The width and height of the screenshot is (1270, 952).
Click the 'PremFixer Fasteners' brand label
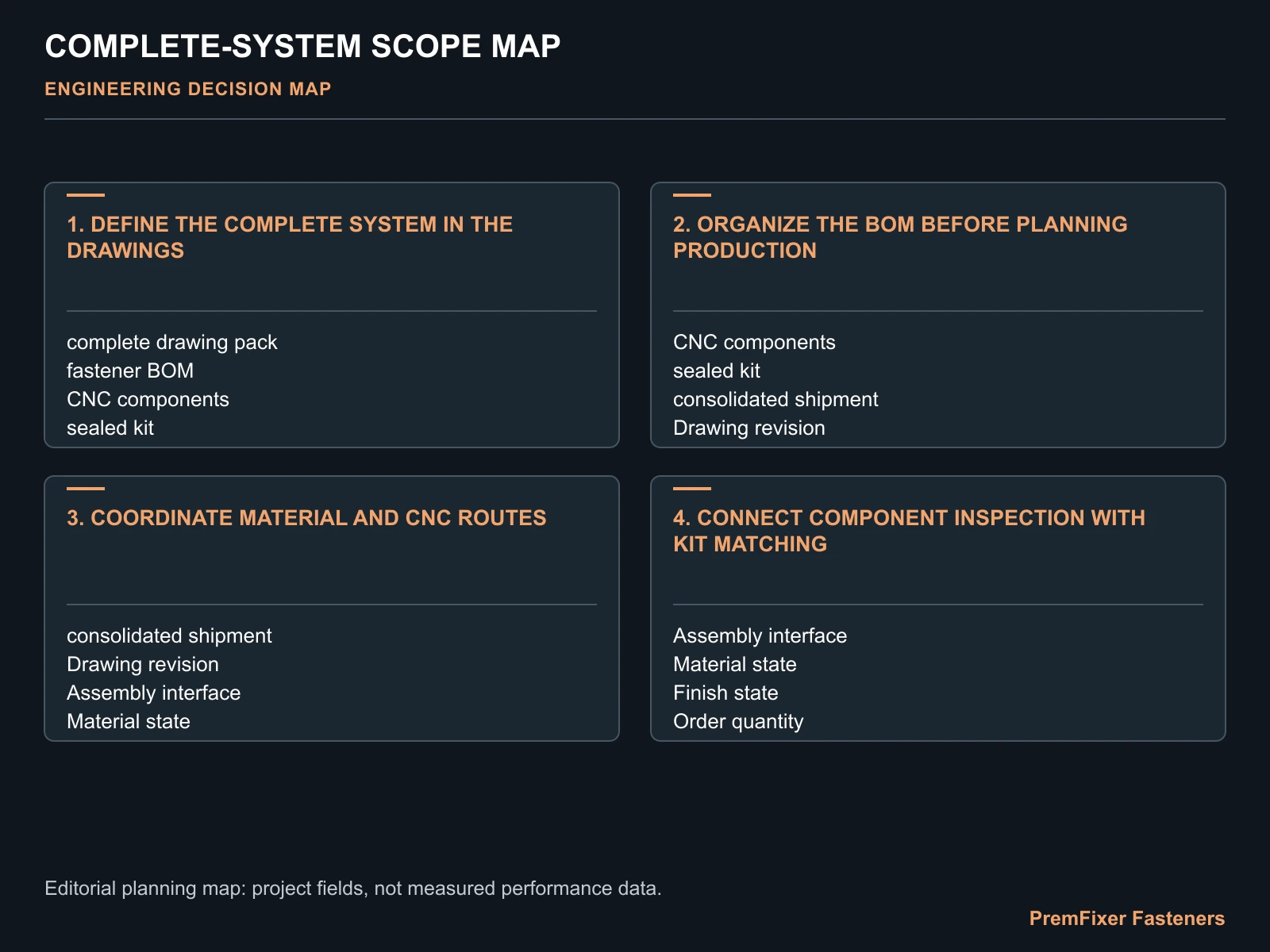[x=1127, y=918]
